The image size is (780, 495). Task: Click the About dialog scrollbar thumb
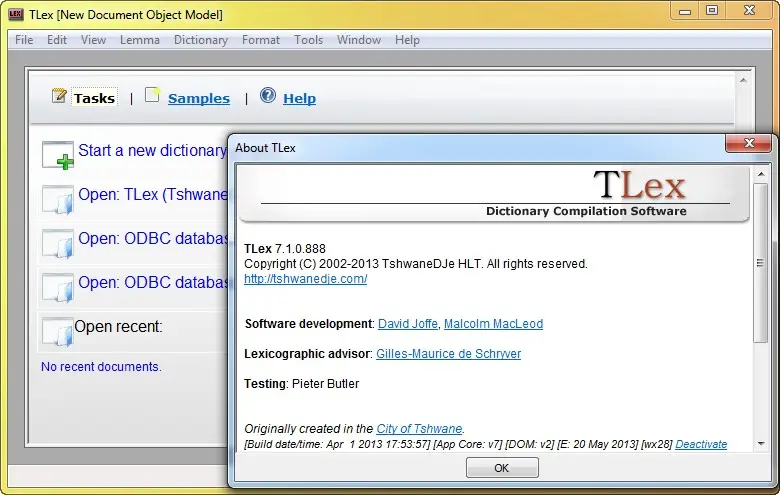pyautogui.click(x=761, y=263)
